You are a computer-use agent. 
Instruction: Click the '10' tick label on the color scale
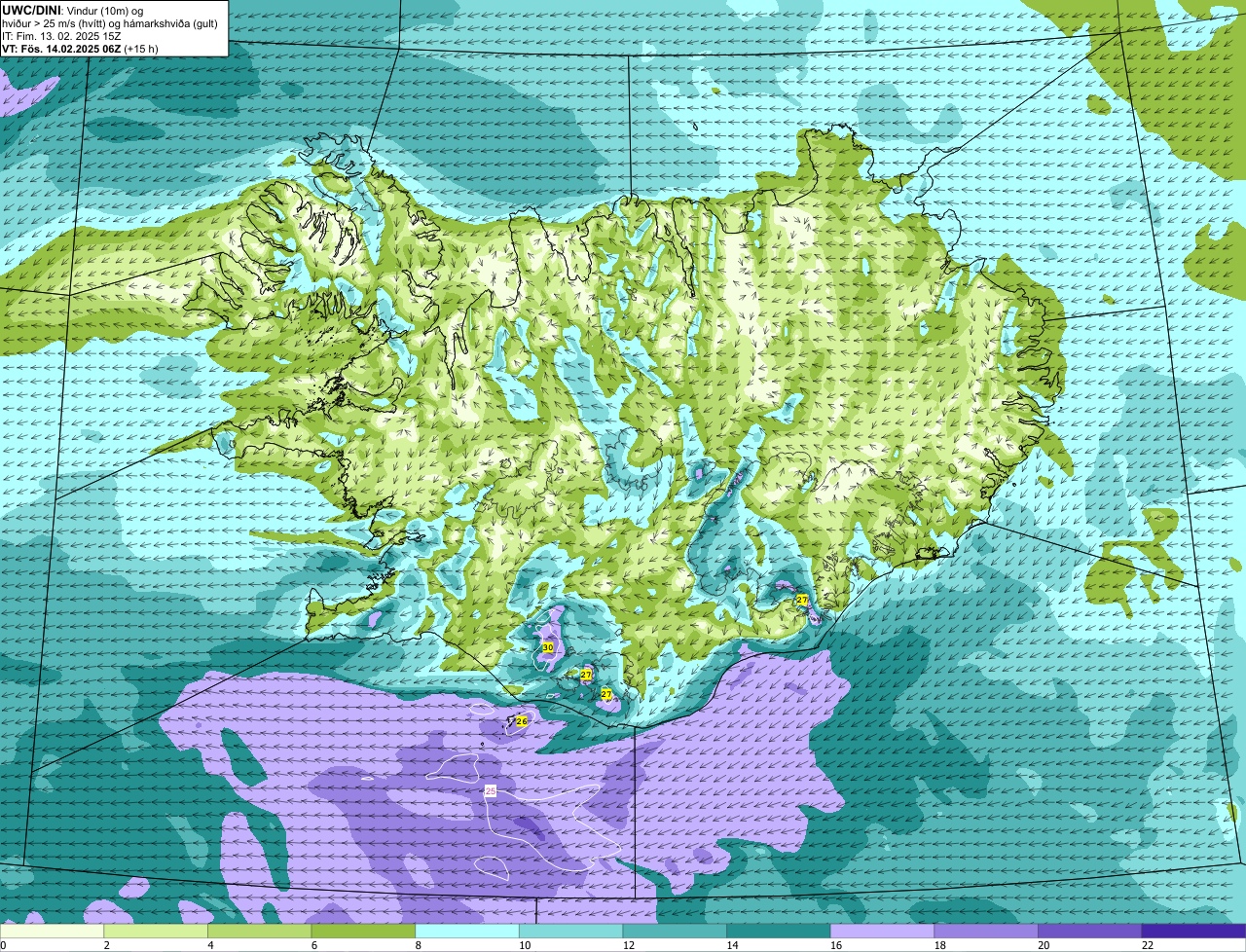(524, 945)
